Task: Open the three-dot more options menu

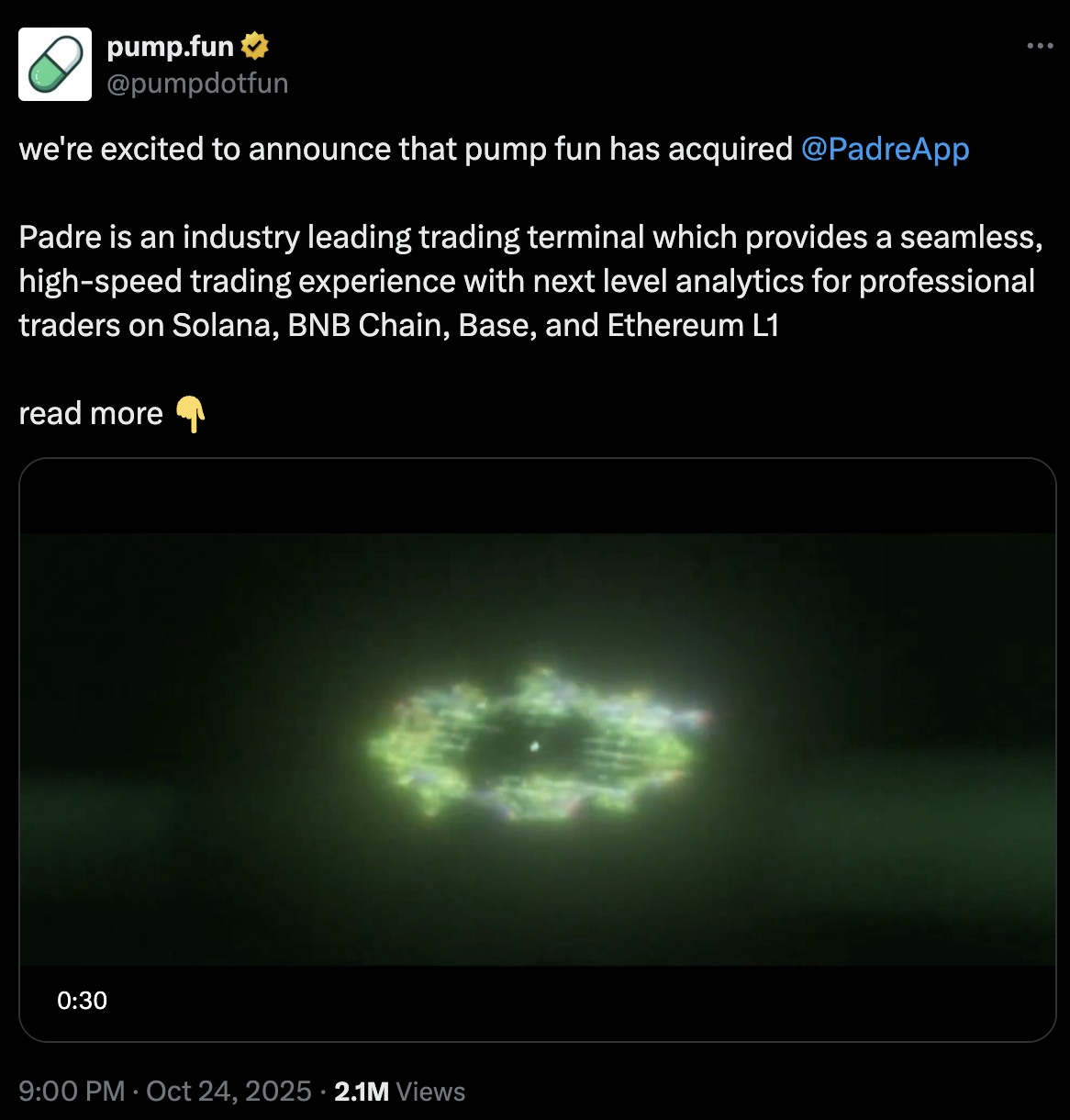Action: [x=1040, y=46]
